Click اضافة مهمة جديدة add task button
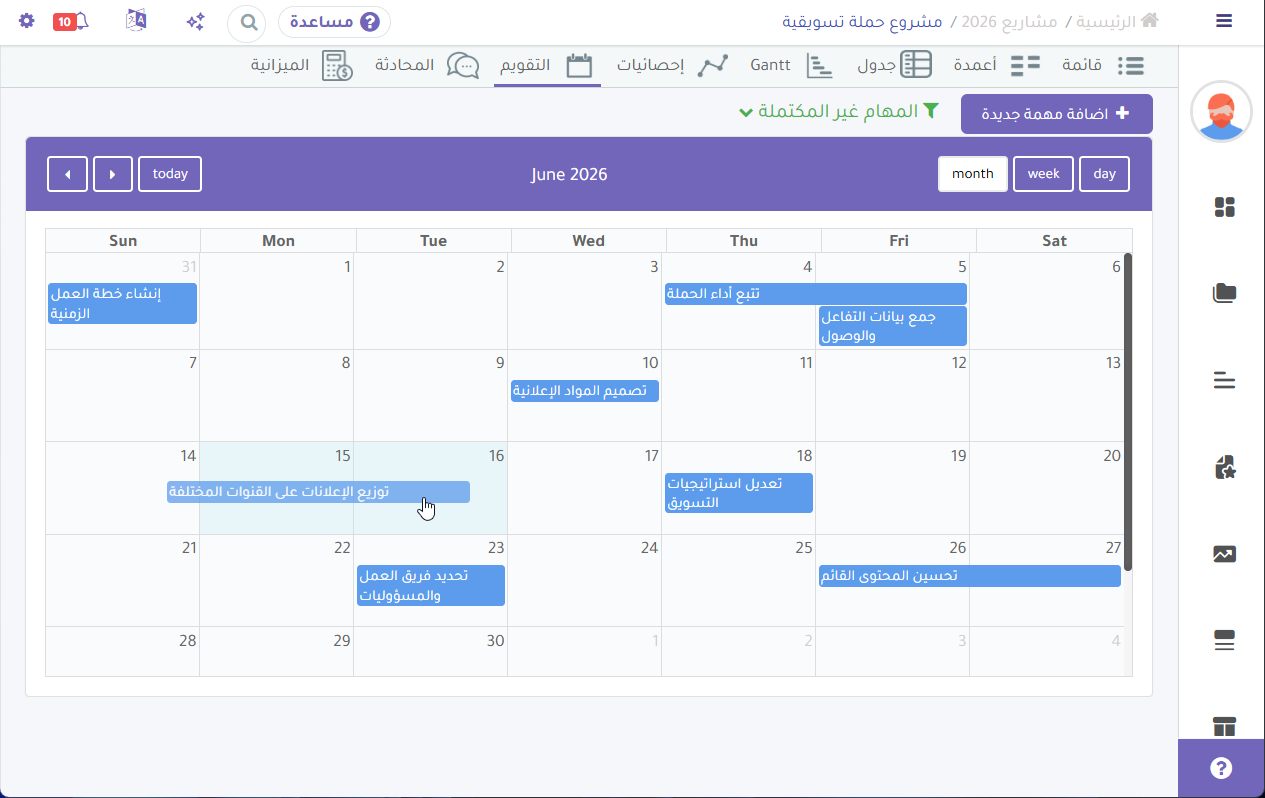Screen dimensions: 1265x798 (x=1056, y=114)
